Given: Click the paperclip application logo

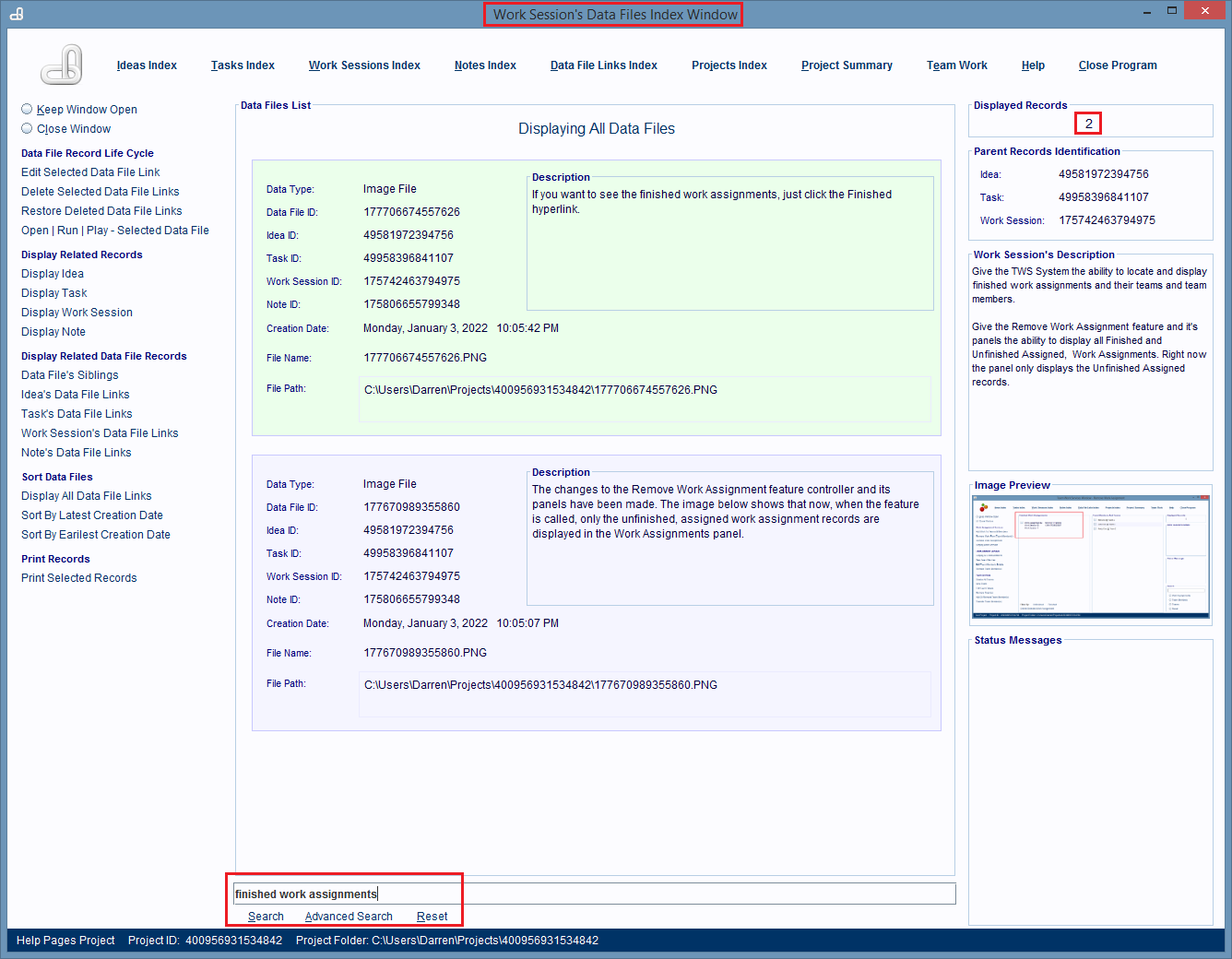Looking at the screenshot, I should (x=62, y=65).
